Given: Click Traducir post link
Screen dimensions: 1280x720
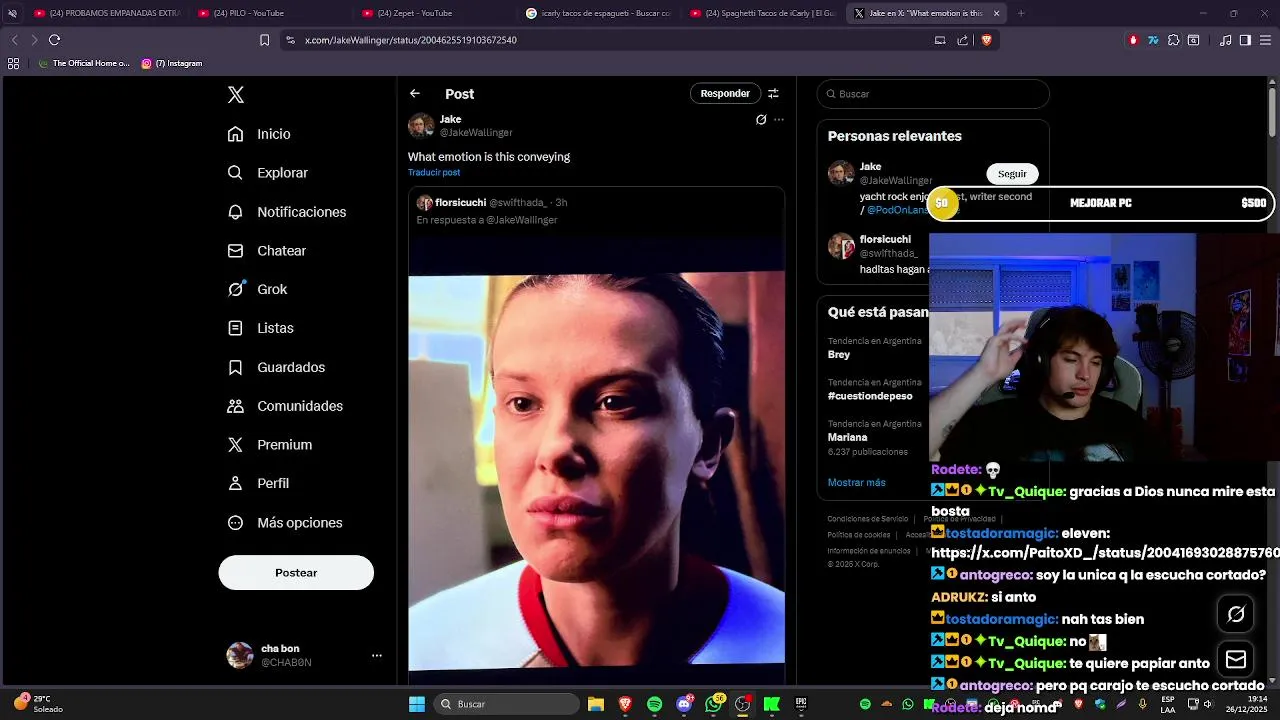Looking at the screenshot, I should [x=434, y=173].
